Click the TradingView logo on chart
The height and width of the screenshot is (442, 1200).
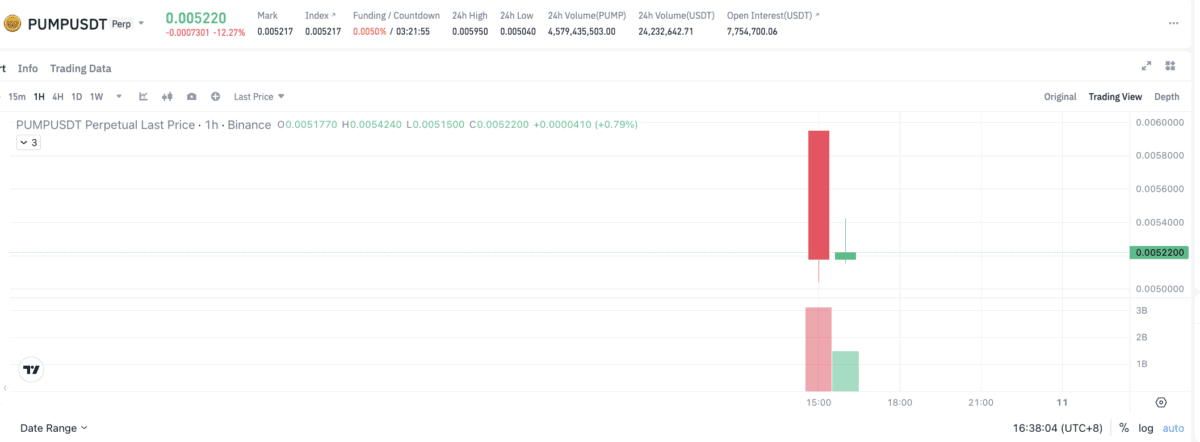click(x=32, y=369)
